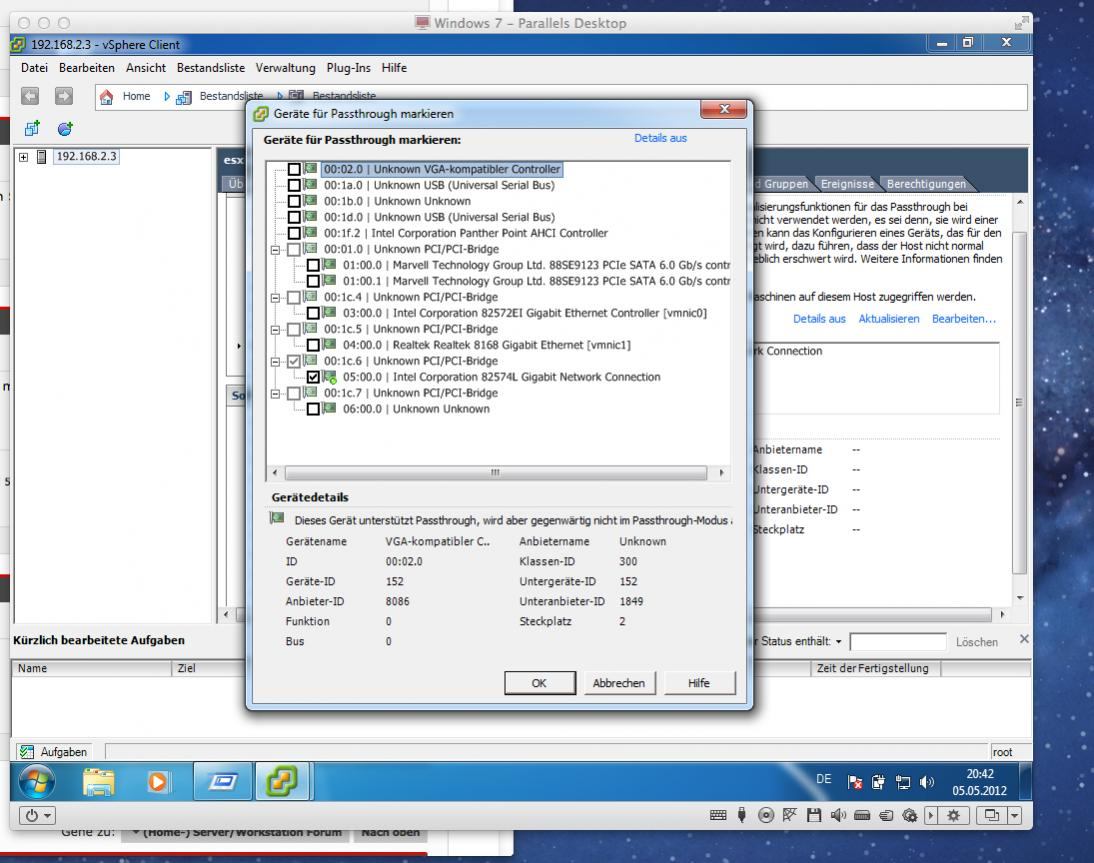Screen dimensions: 1094x863
Task: Click Abbrechen to cancel the dialog
Action: 619,683
